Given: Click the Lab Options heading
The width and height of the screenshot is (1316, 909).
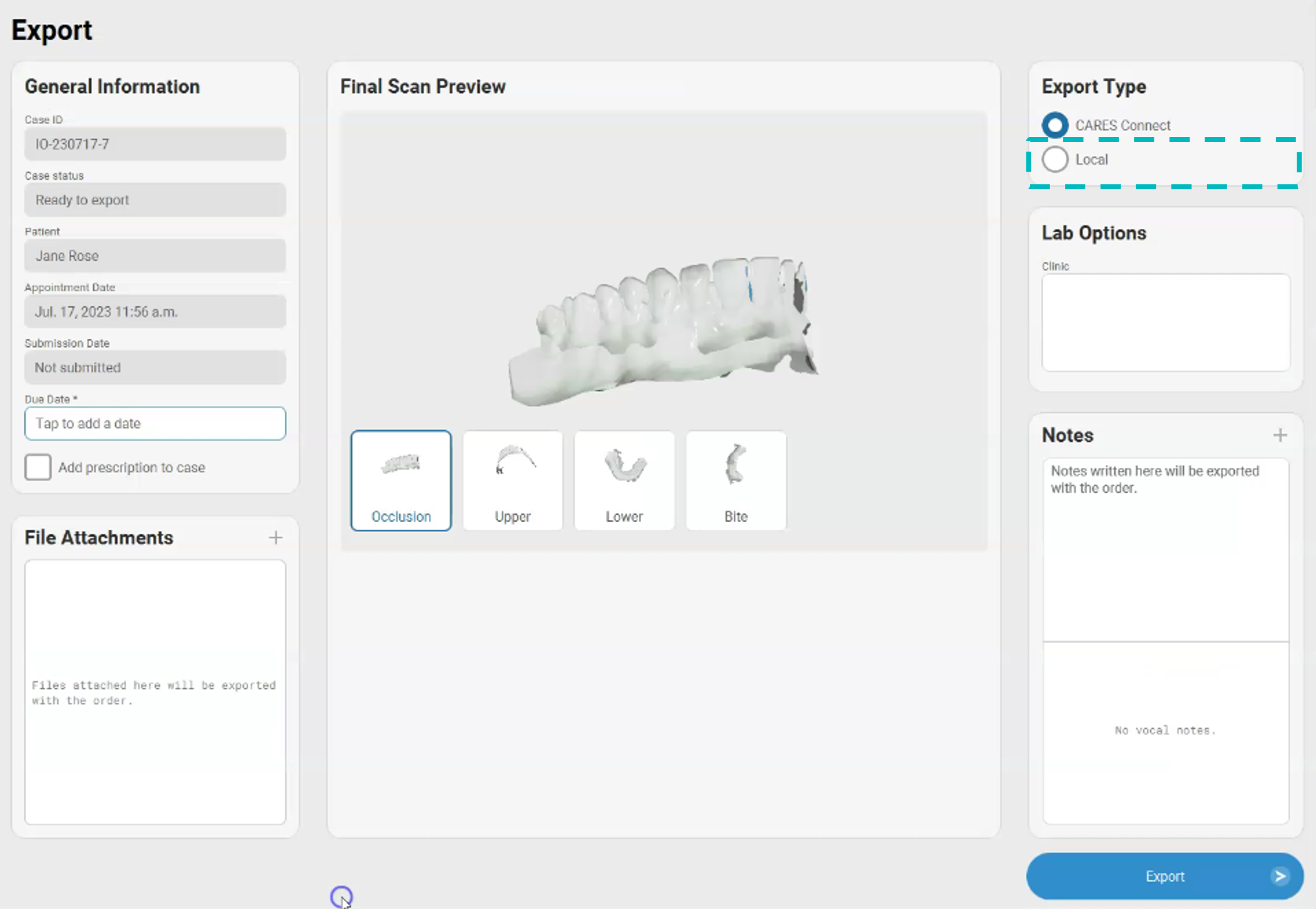Looking at the screenshot, I should (x=1094, y=233).
